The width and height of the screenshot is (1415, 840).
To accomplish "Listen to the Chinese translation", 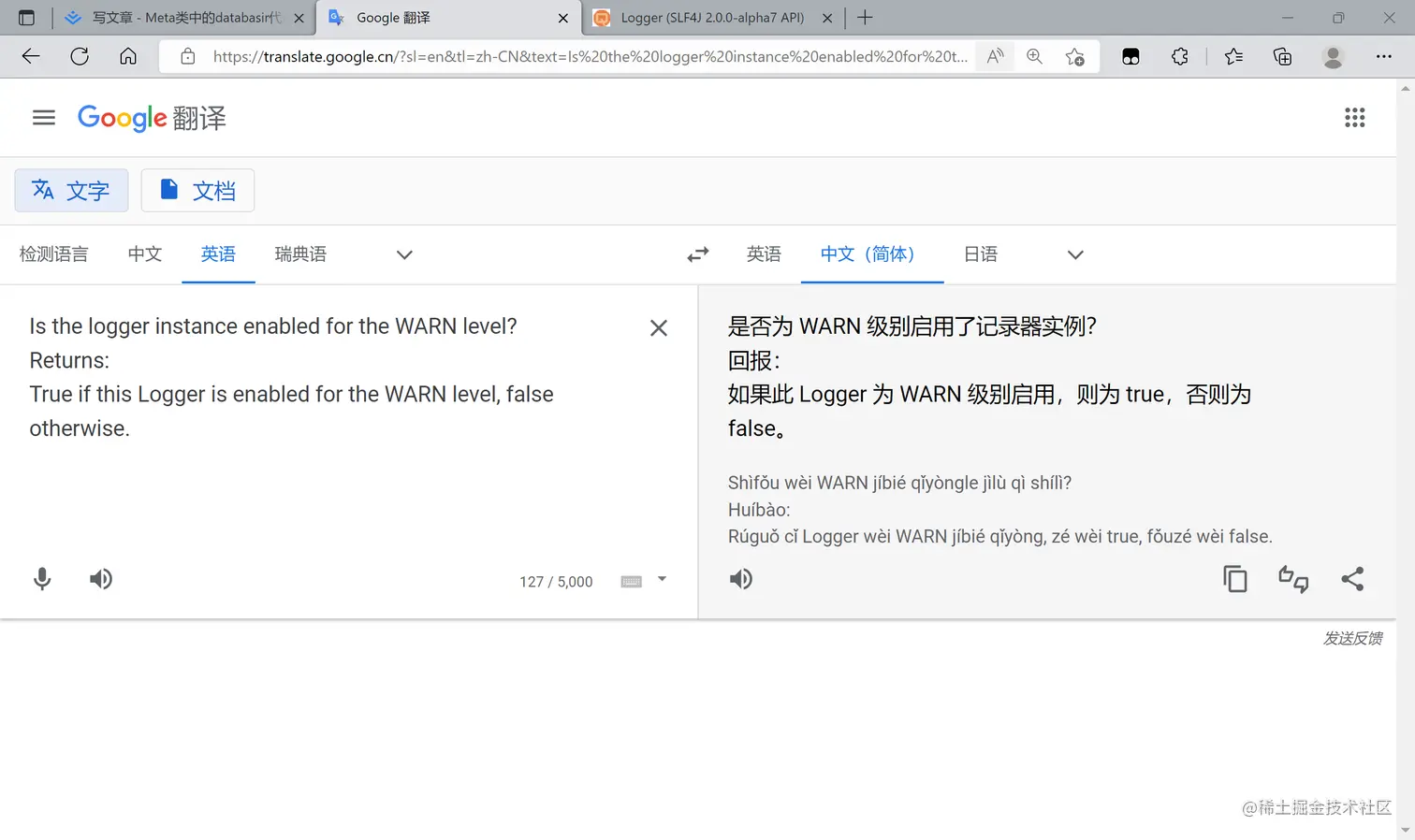I will click(x=741, y=579).
